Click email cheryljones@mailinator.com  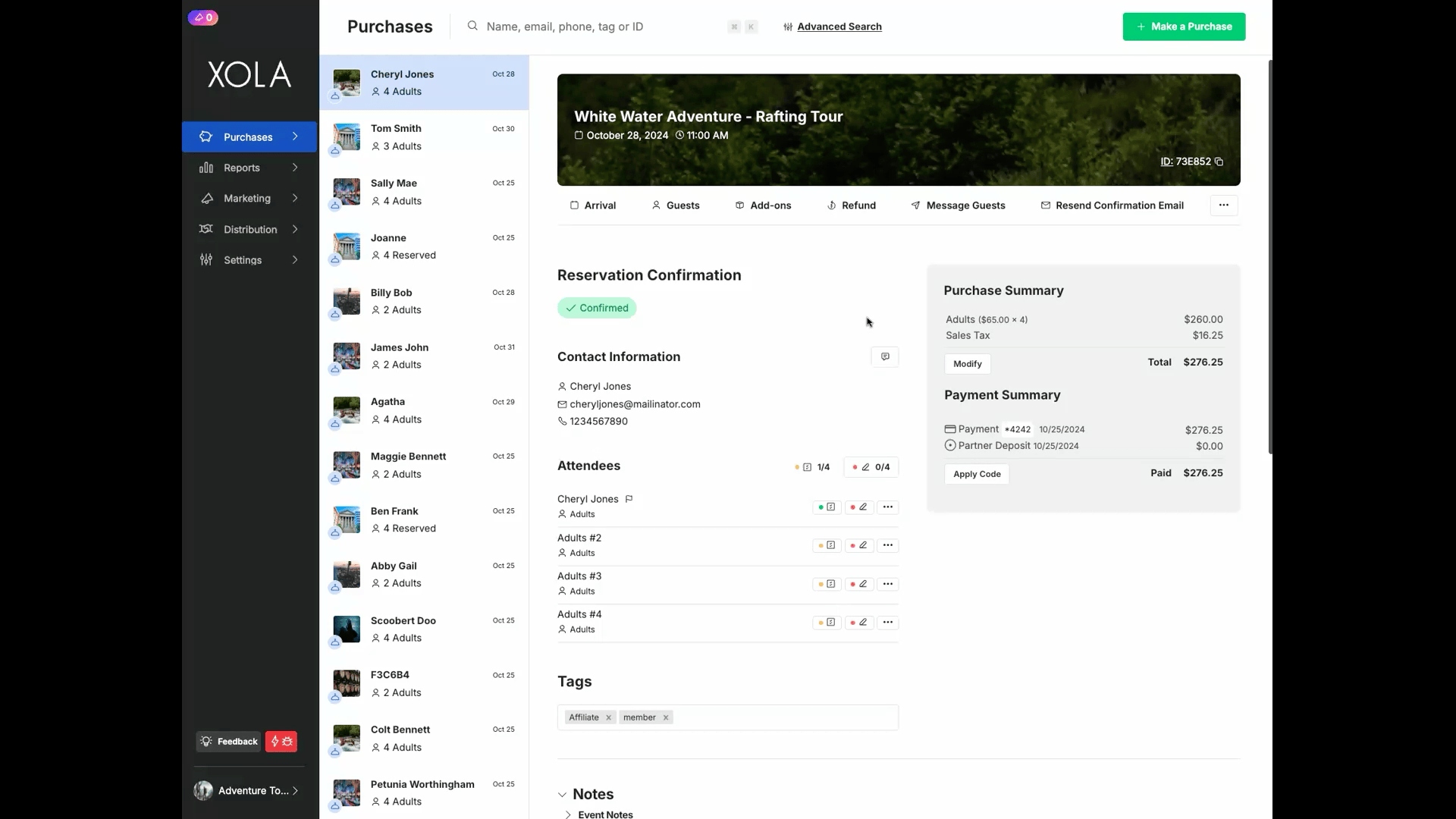click(635, 404)
